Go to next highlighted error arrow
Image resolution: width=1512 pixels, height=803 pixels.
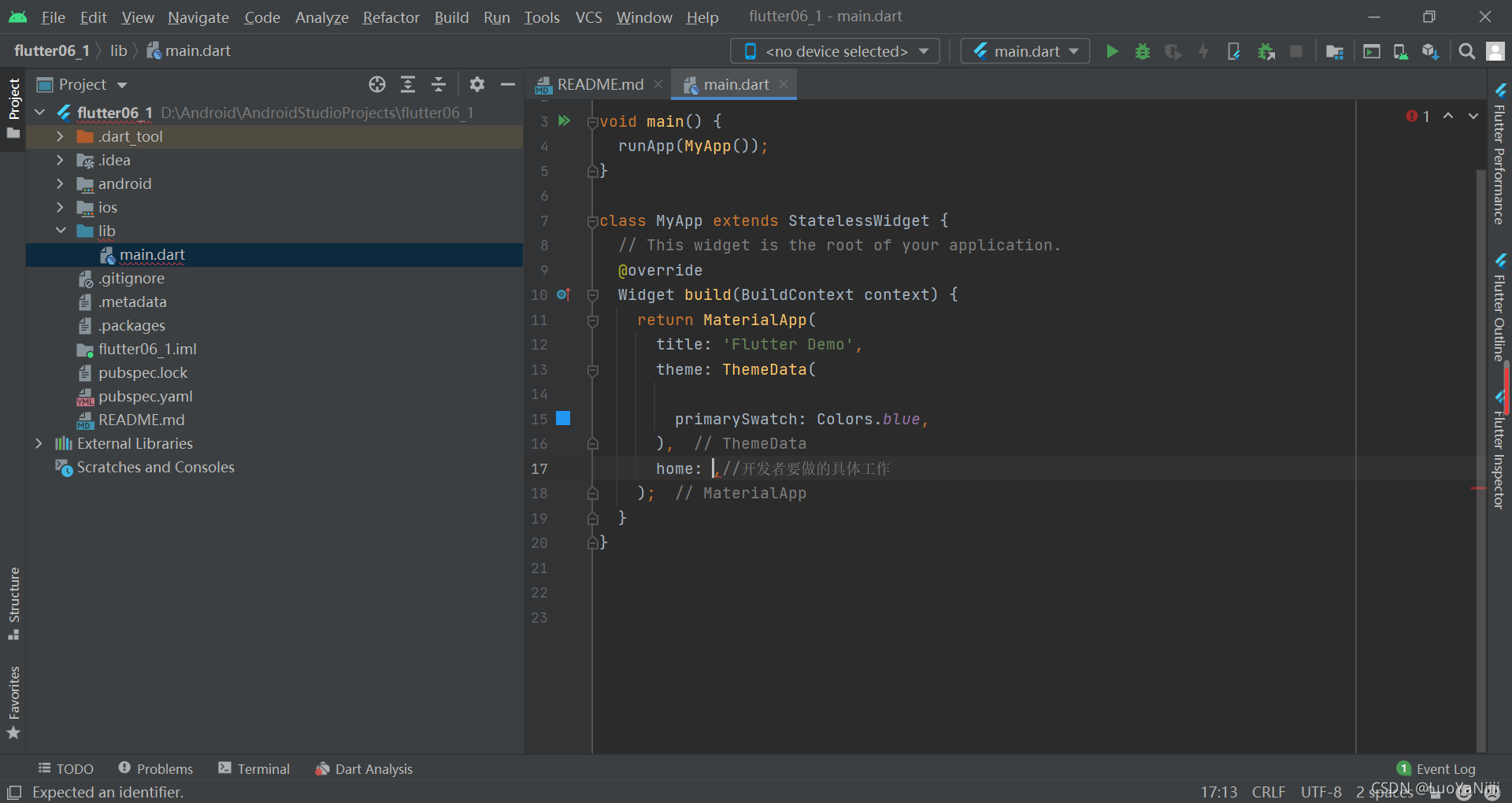tap(1473, 116)
